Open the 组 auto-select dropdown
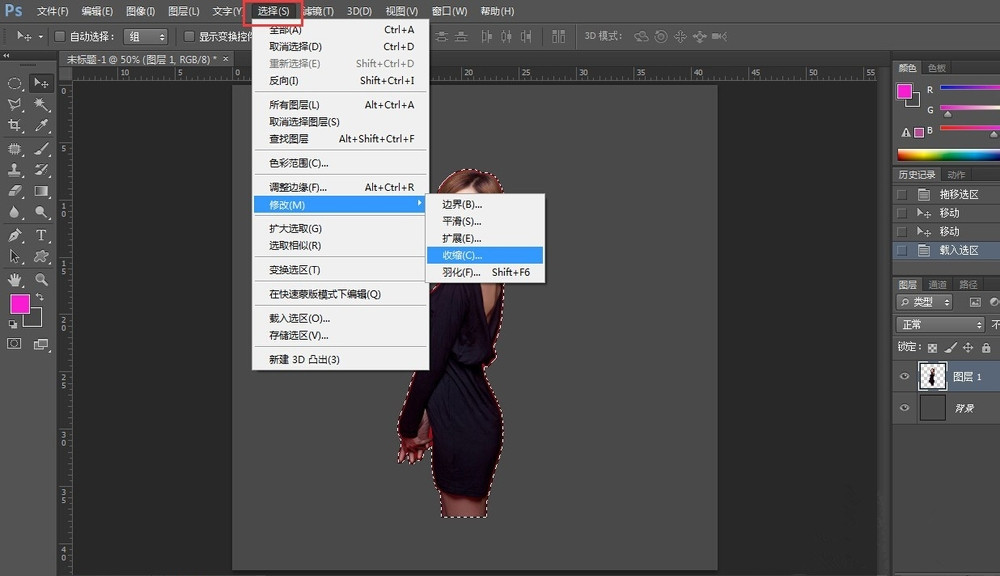1000x576 pixels. coord(146,37)
